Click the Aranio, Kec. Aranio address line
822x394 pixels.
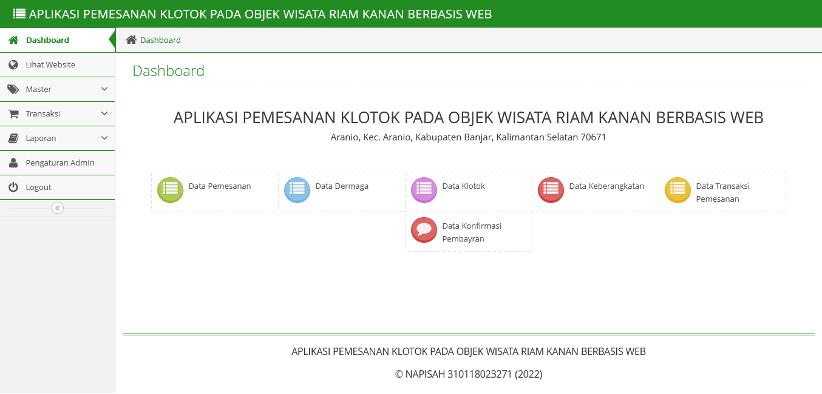tap(468, 138)
